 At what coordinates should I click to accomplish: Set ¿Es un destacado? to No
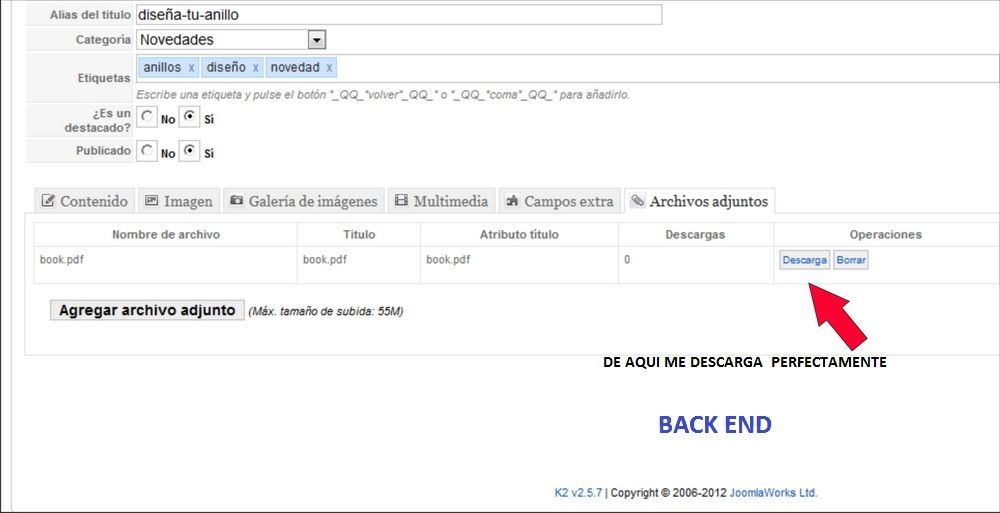(x=147, y=117)
